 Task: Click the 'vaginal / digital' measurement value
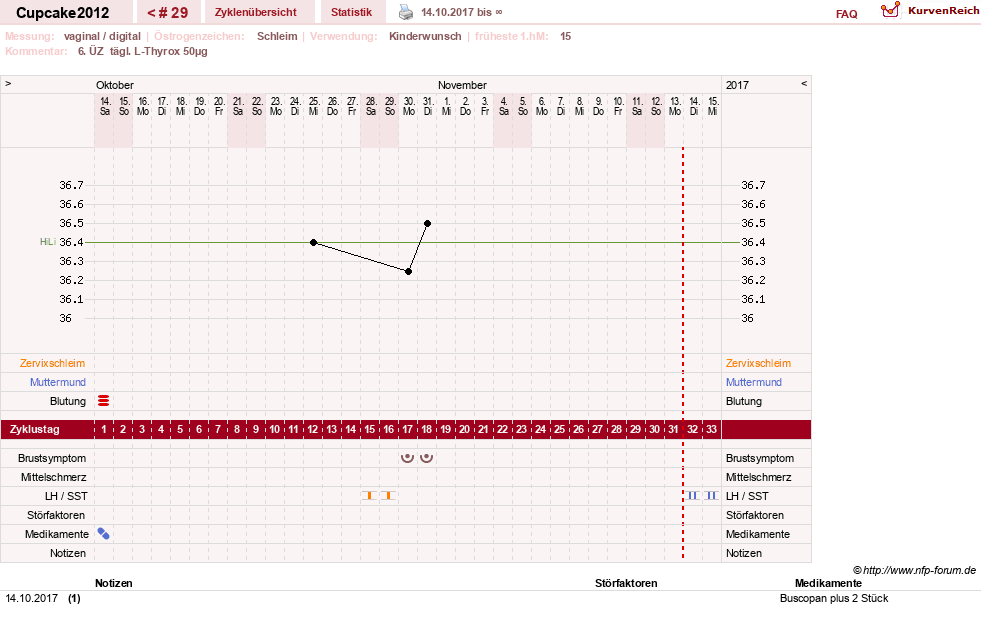coord(102,36)
